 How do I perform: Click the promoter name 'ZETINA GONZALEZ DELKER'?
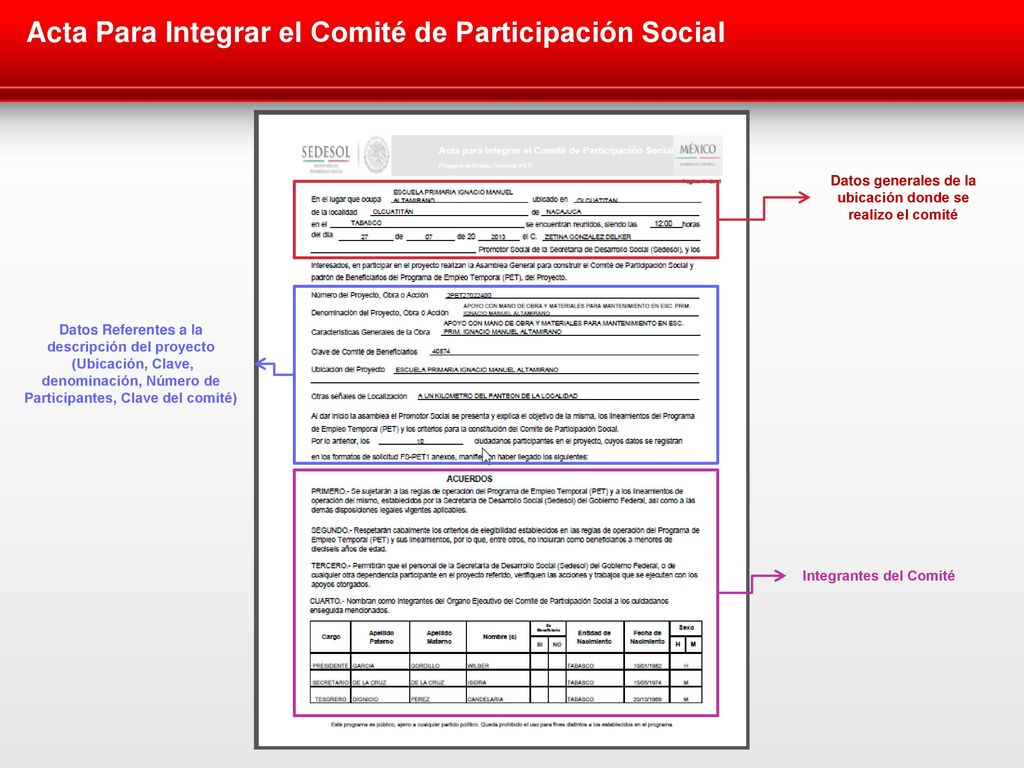(x=587, y=236)
